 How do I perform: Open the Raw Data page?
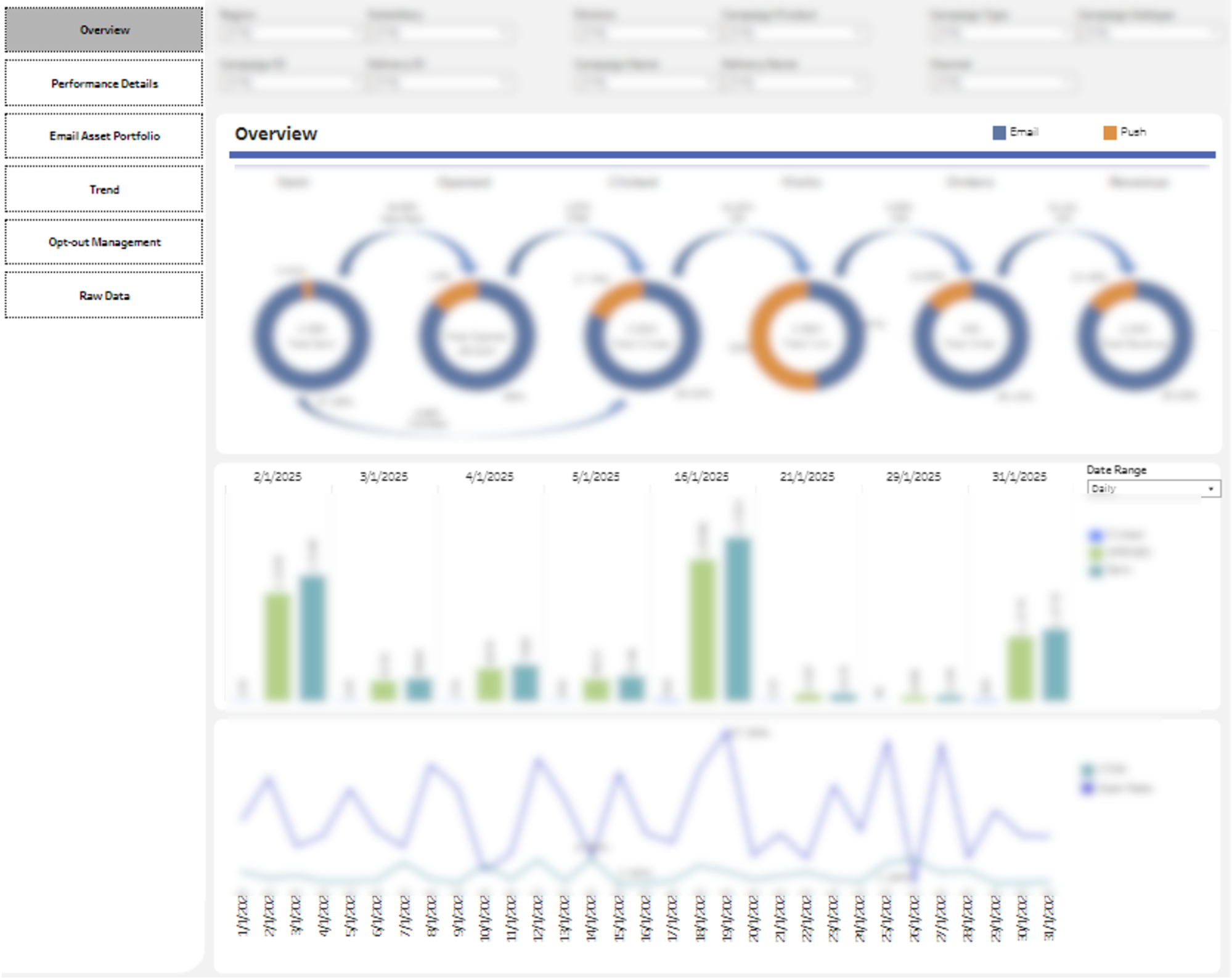click(x=104, y=296)
